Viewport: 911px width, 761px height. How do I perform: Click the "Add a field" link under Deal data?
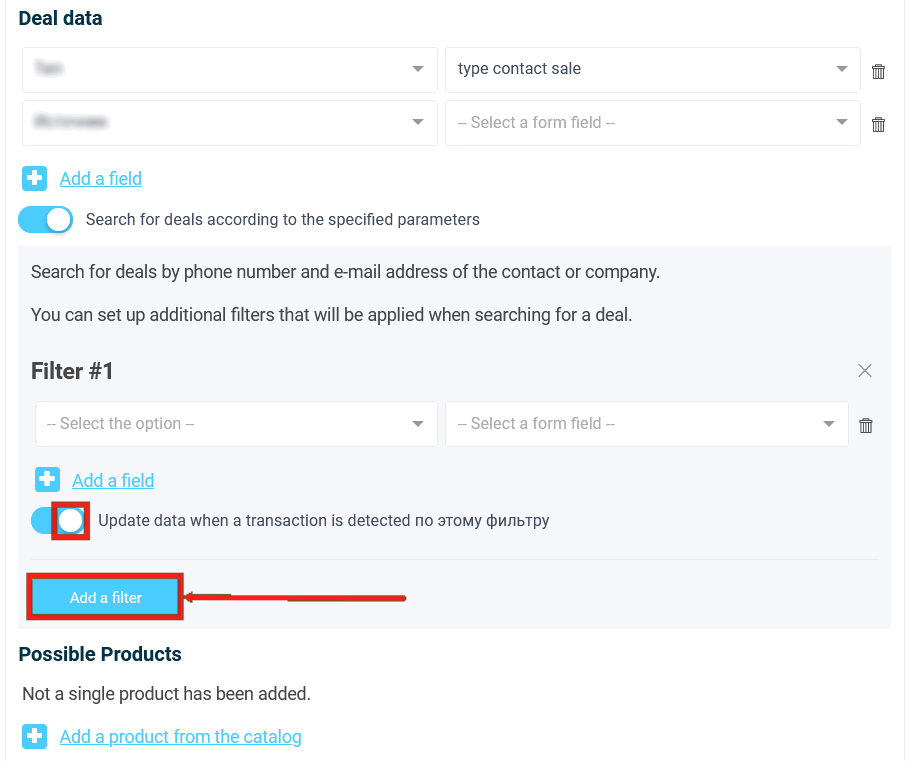[x=100, y=178]
